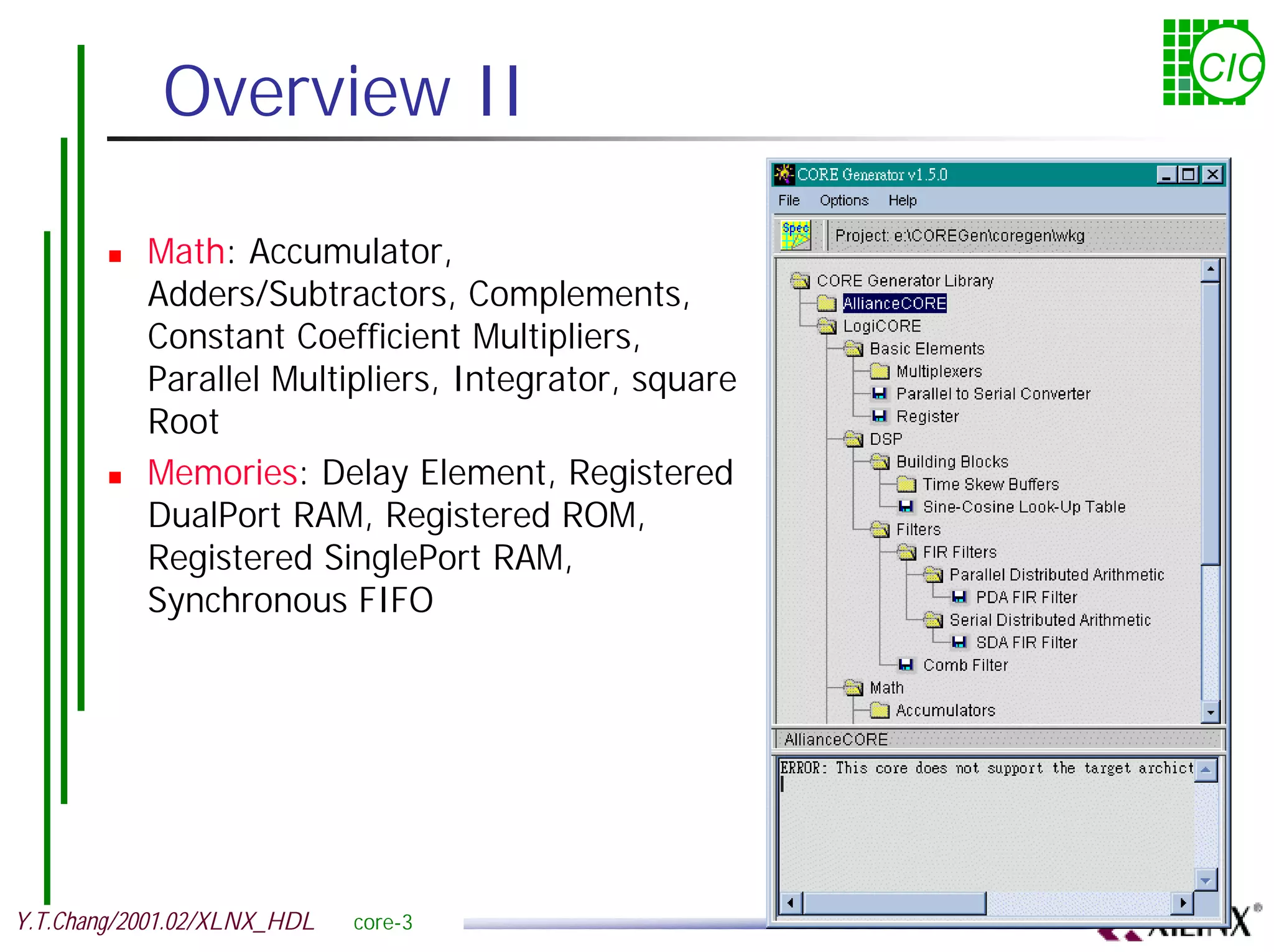Click message log scroll up arrow
Viewport: 1274px width, 952px height.
1206,770
